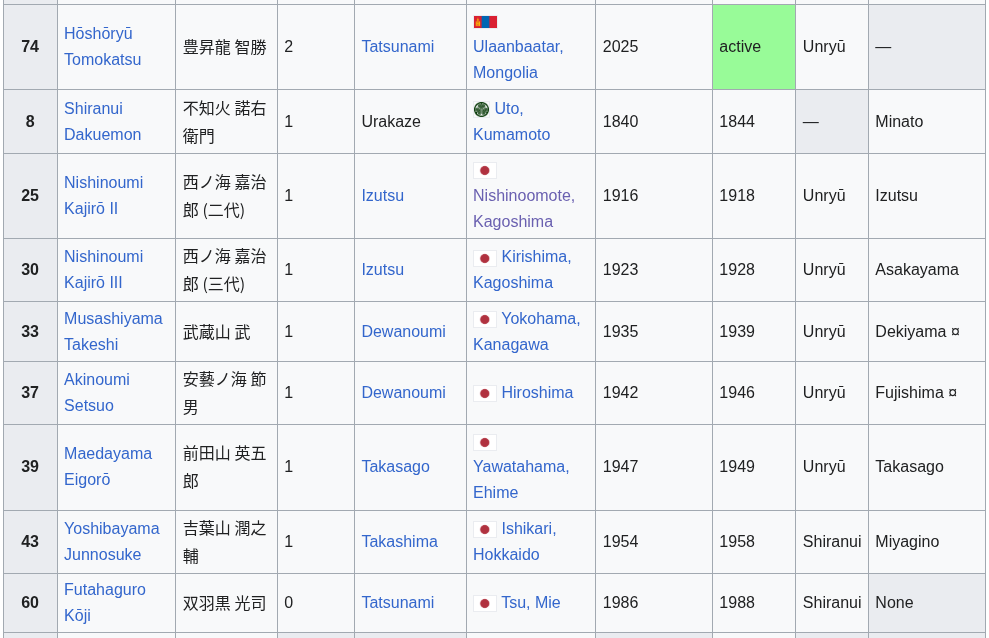This screenshot has width=989, height=638.
Task: Follow the Izutsu stable link in Nishinoumi Kajirō III row
Action: [x=382, y=269]
